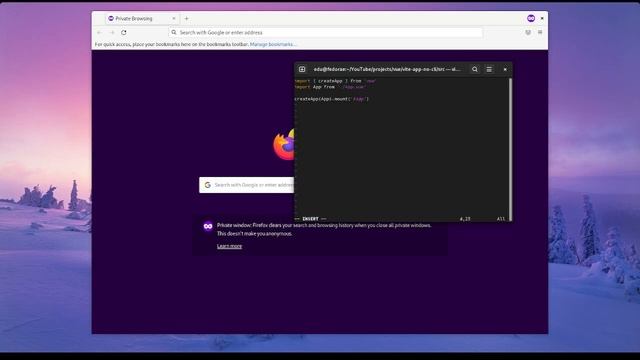Open the Manage bookmarks link
The width and height of the screenshot is (640, 360).
coord(273,44)
